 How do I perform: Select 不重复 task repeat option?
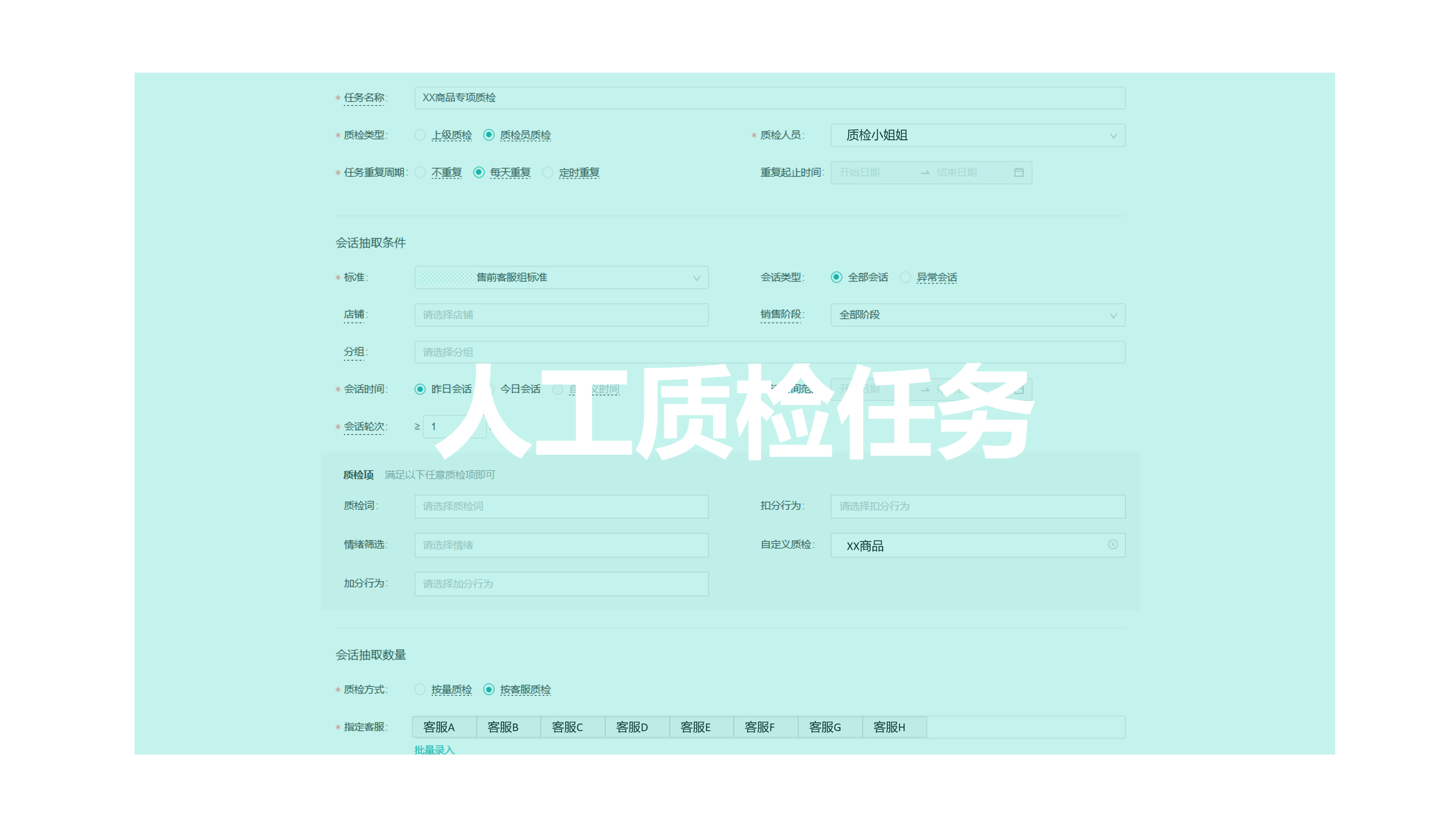click(x=420, y=172)
